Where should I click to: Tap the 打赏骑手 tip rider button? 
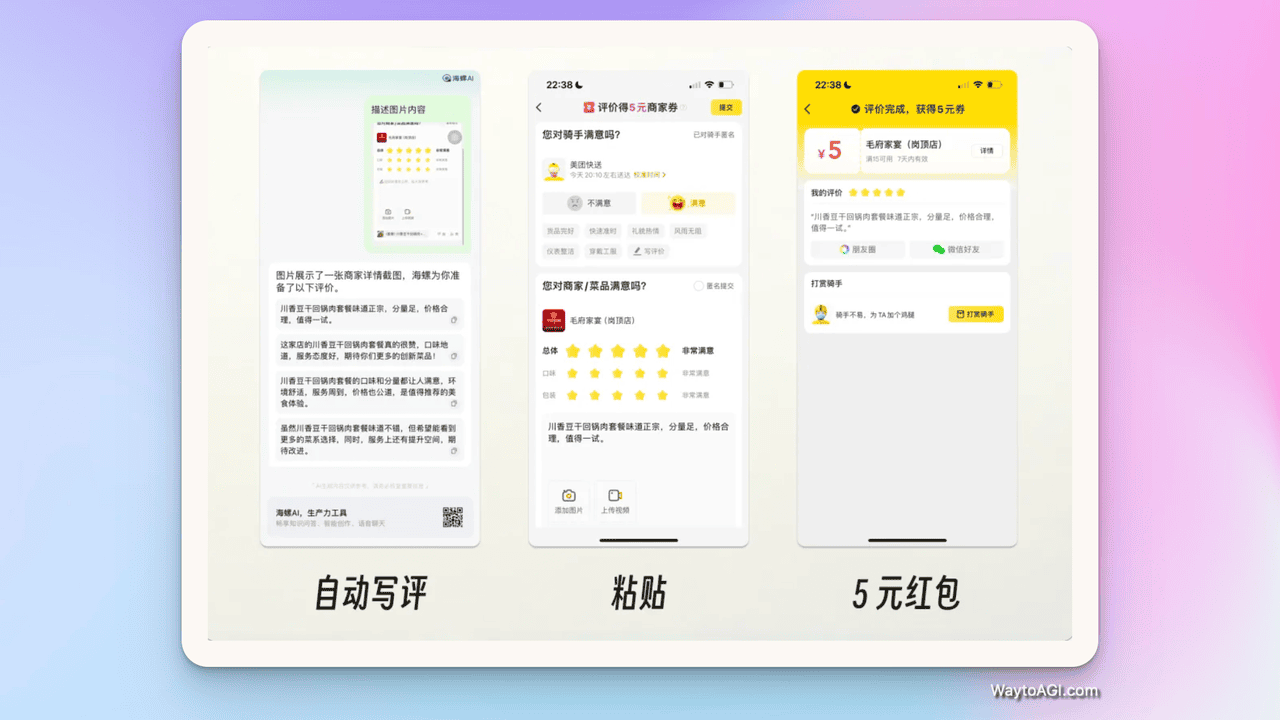pyautogui.click(x=975, y=314)
